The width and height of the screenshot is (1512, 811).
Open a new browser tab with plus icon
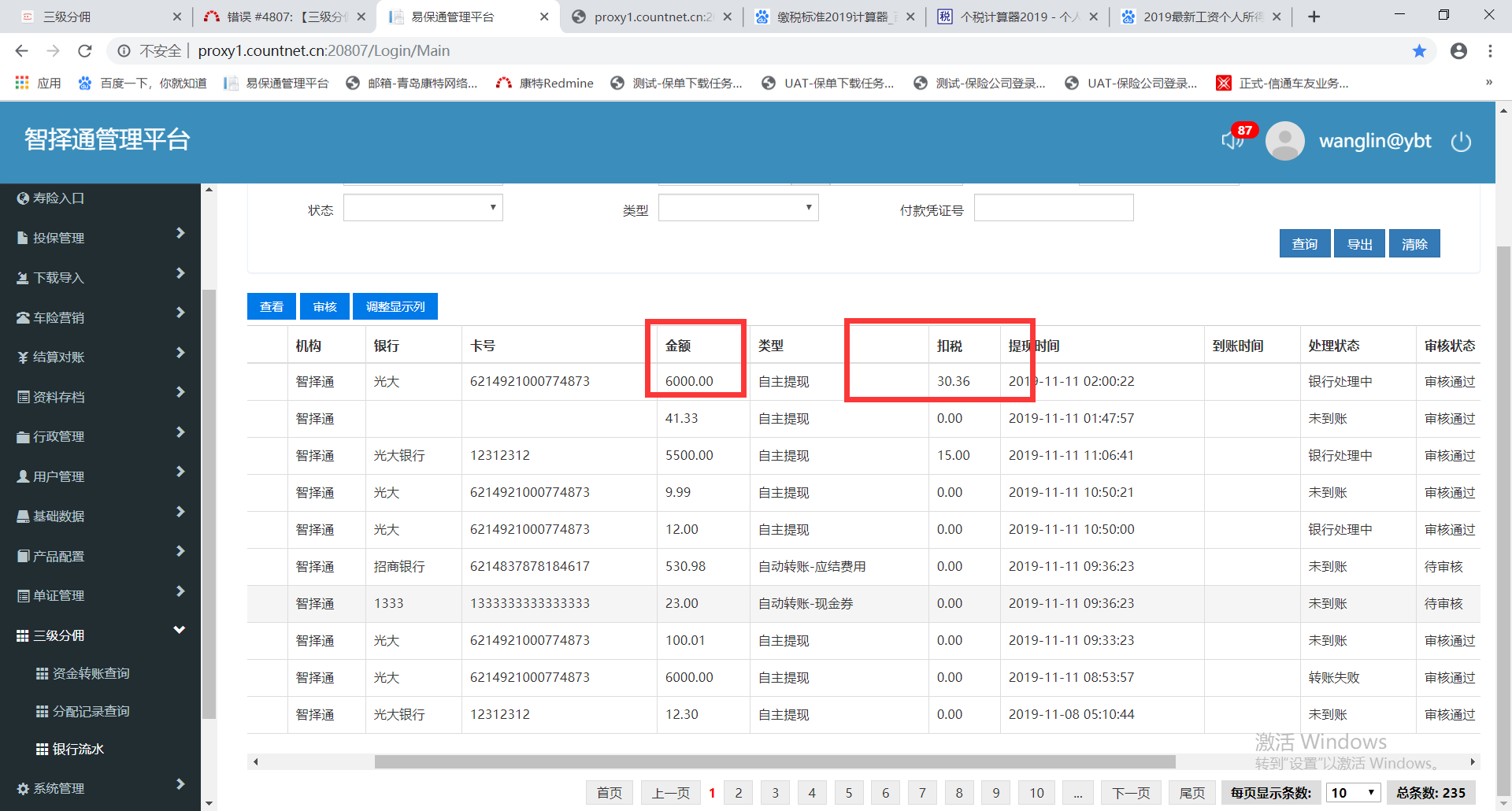1314,17
